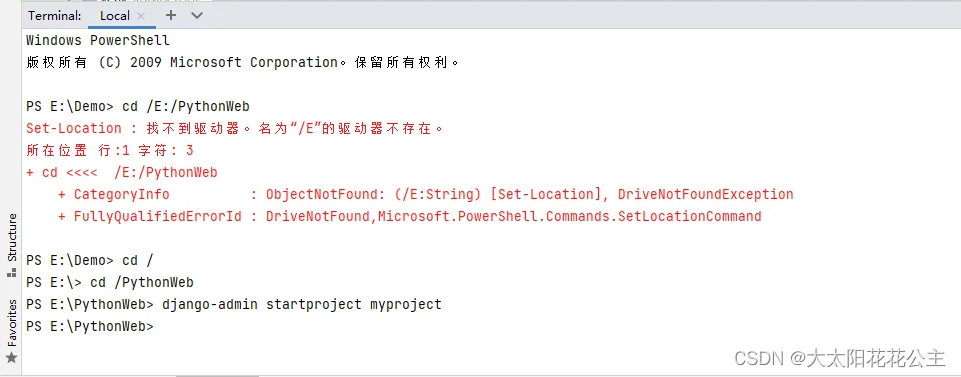Add a new terminal session with plus icon
961x377 pixels.
[x=171, y=15]
